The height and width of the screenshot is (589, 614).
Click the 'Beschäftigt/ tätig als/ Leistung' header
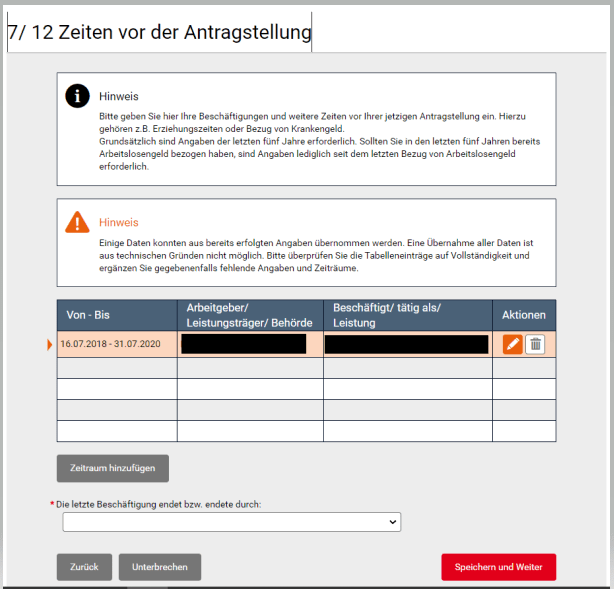pos(407,315)
